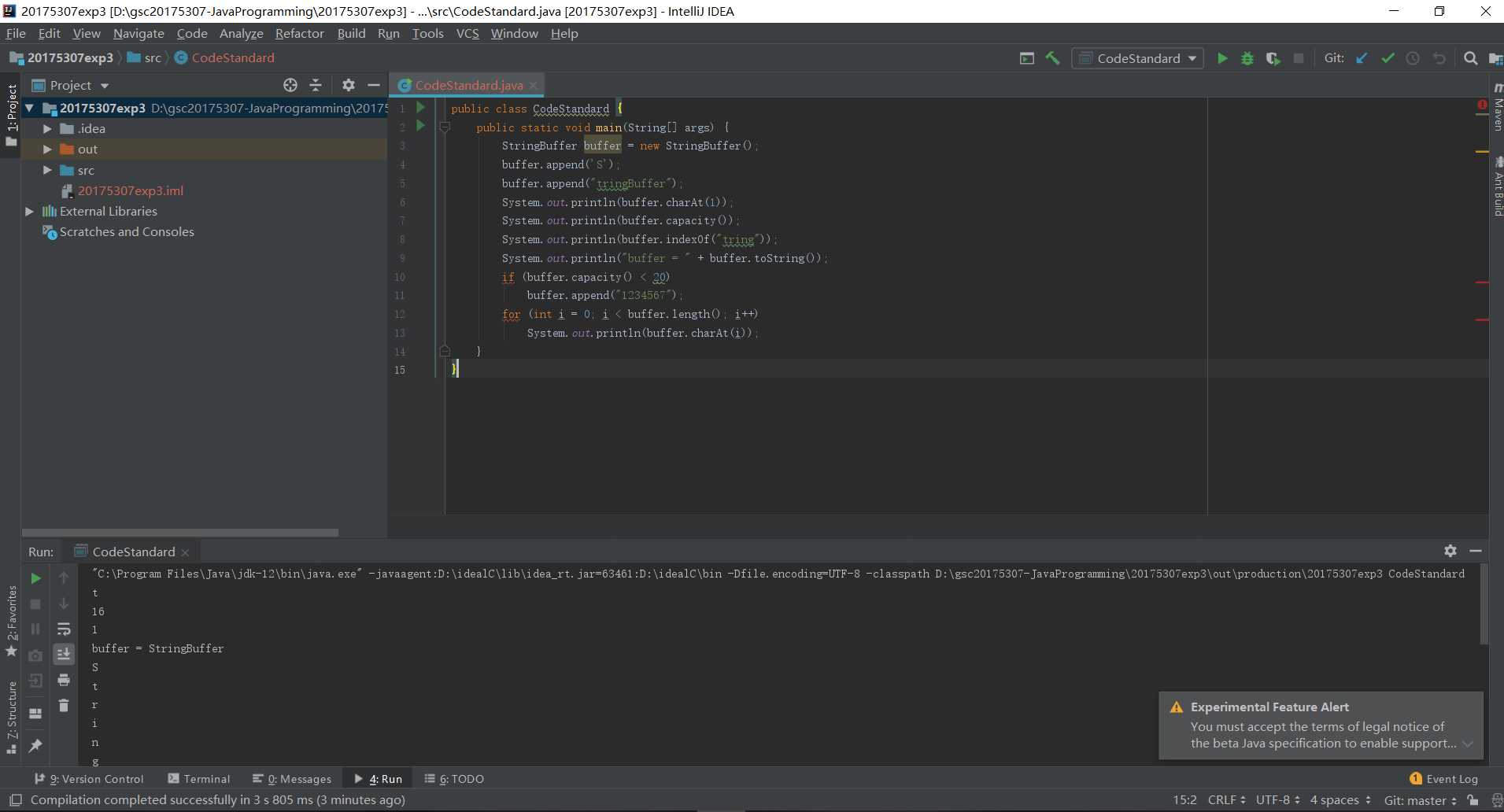Image resolution: width=1504 pixels, height=812 pixels.
Task: Print the Run console output
Action: point(64,680)
